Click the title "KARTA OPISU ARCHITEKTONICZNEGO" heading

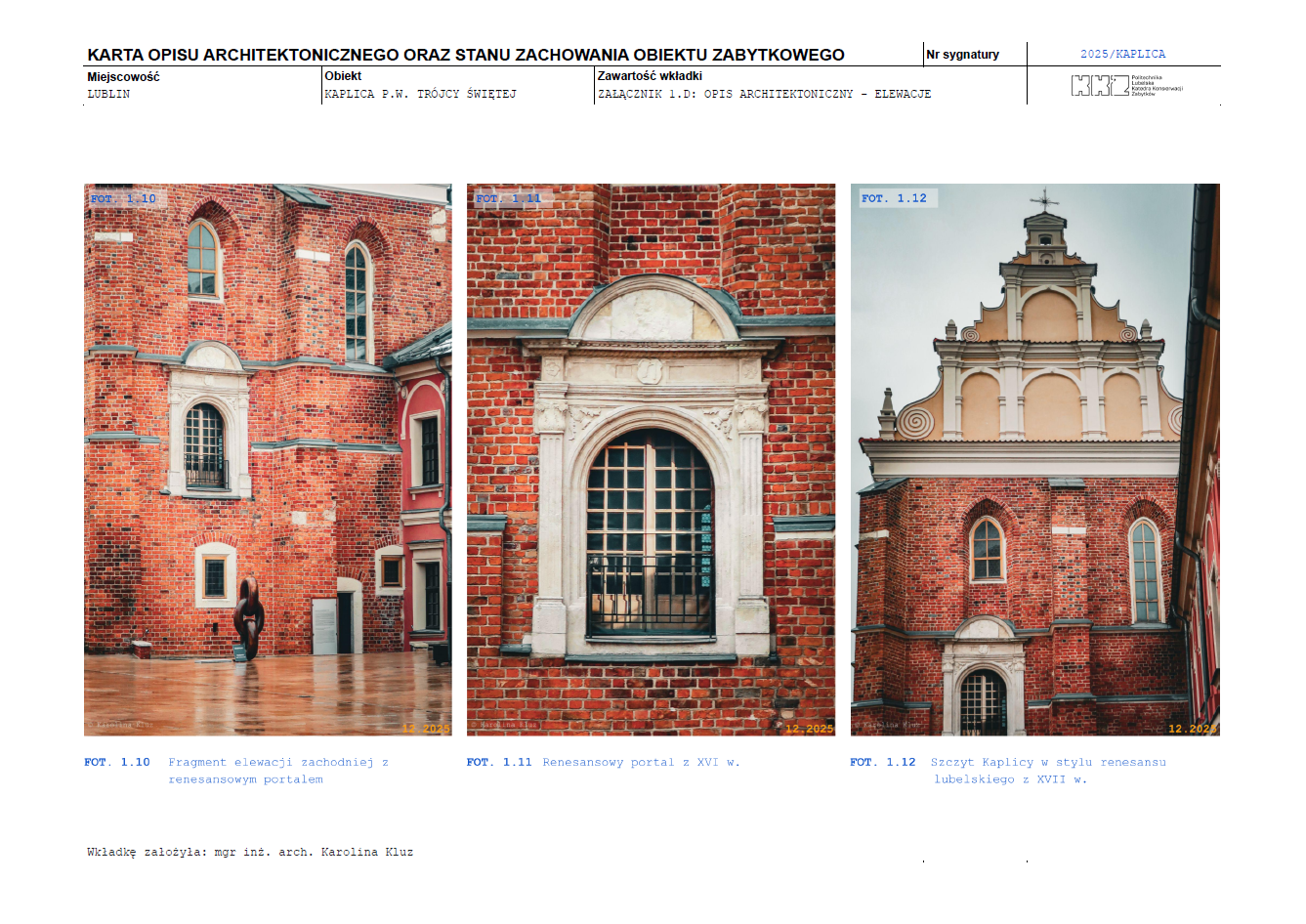coord(466,55)
